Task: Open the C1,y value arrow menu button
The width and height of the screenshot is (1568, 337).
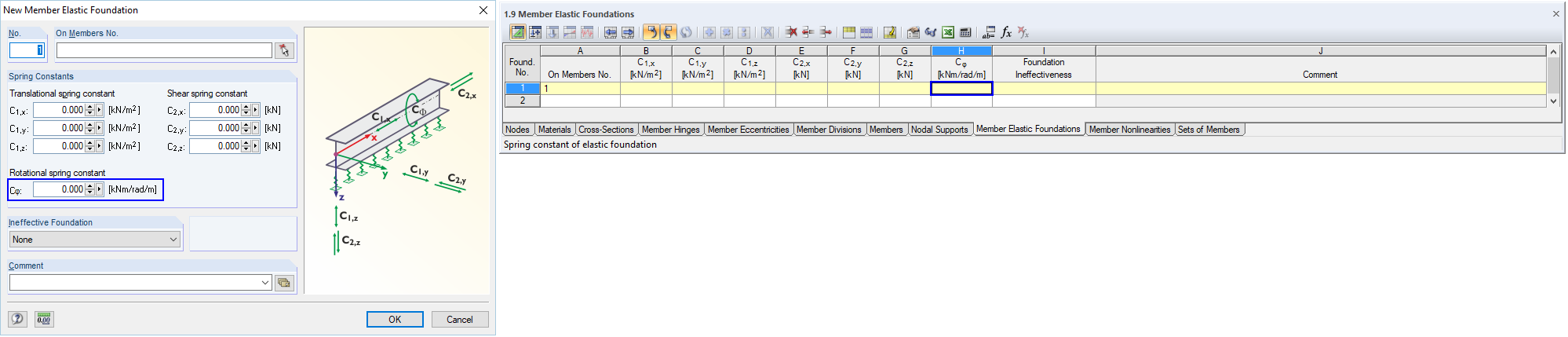Action: pyautogui.click(x=99, y=128)
